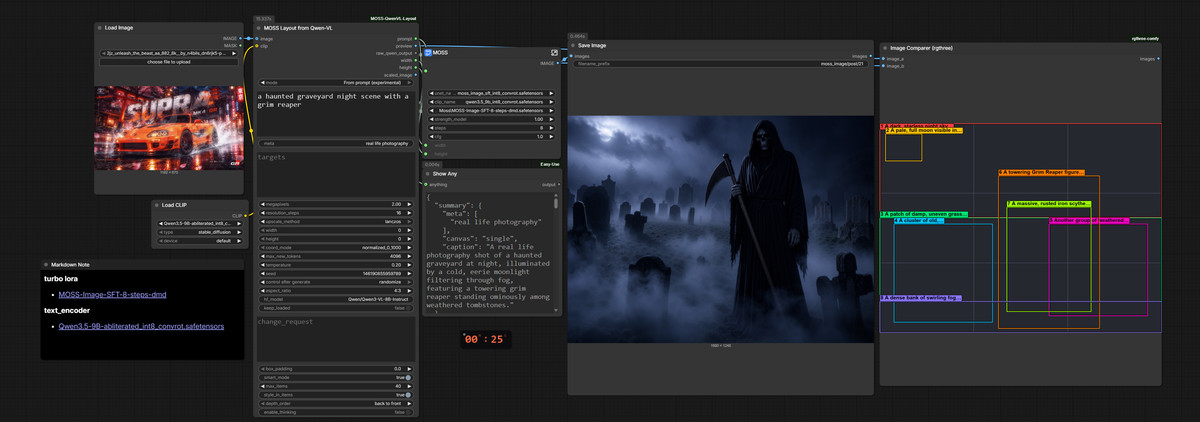The width and height of the screenshot is (1200, 422).
Task: Open the mode dropdown showing From prompt (experimental)
Action: pyautogui.click(x=335, y=82)
